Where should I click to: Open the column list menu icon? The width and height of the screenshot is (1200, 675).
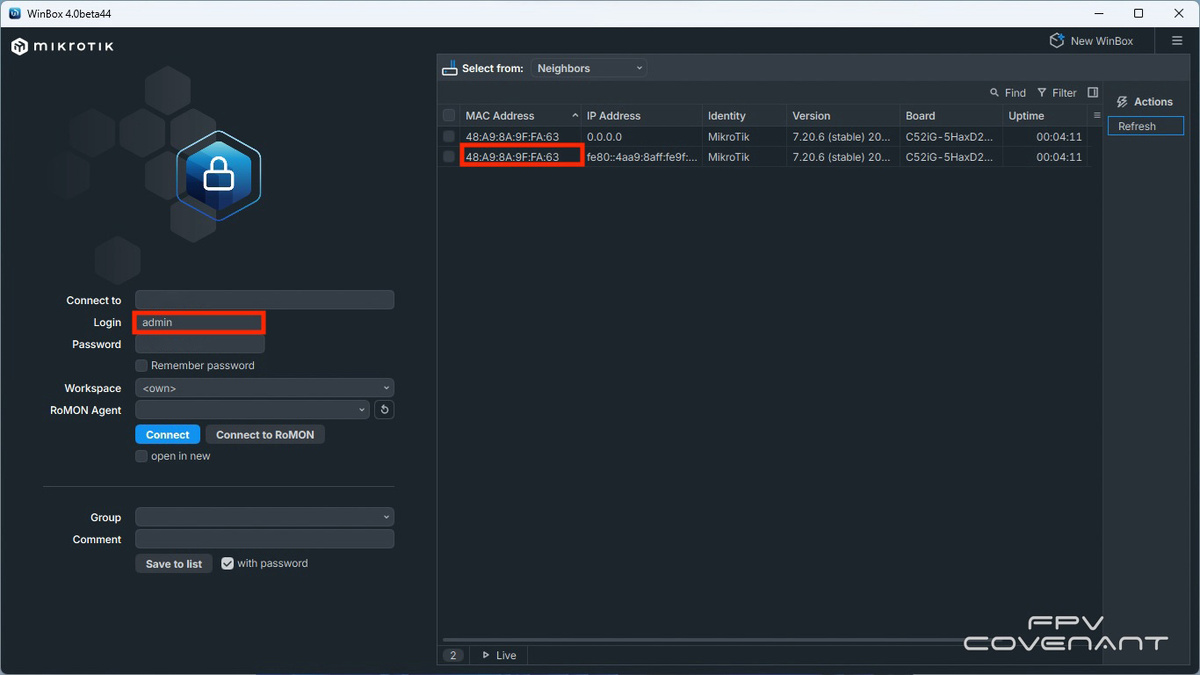pyautogui.click(x=1097, y=116)
